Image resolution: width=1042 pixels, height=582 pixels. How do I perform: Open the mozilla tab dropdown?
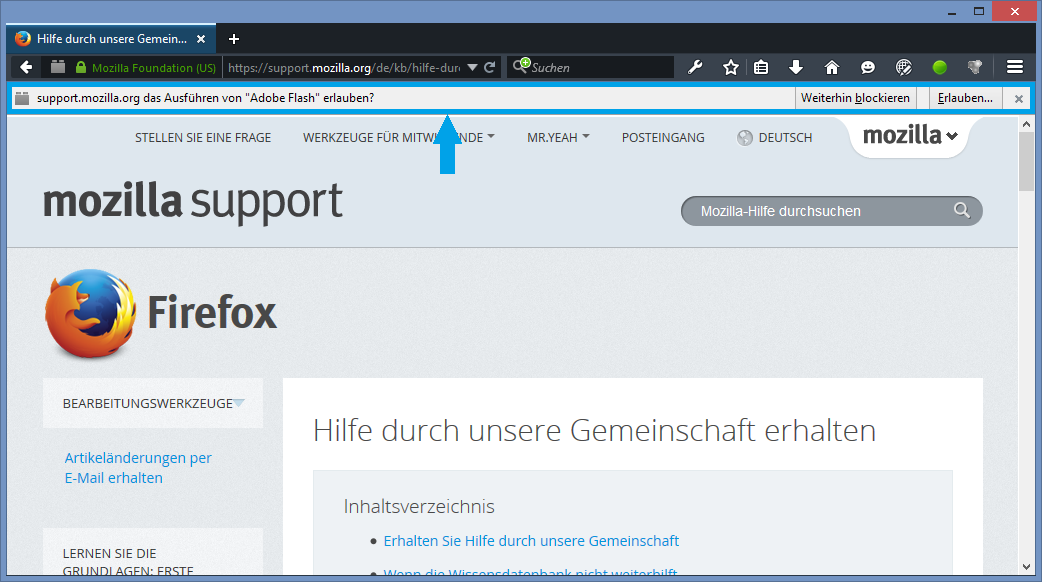910,136
